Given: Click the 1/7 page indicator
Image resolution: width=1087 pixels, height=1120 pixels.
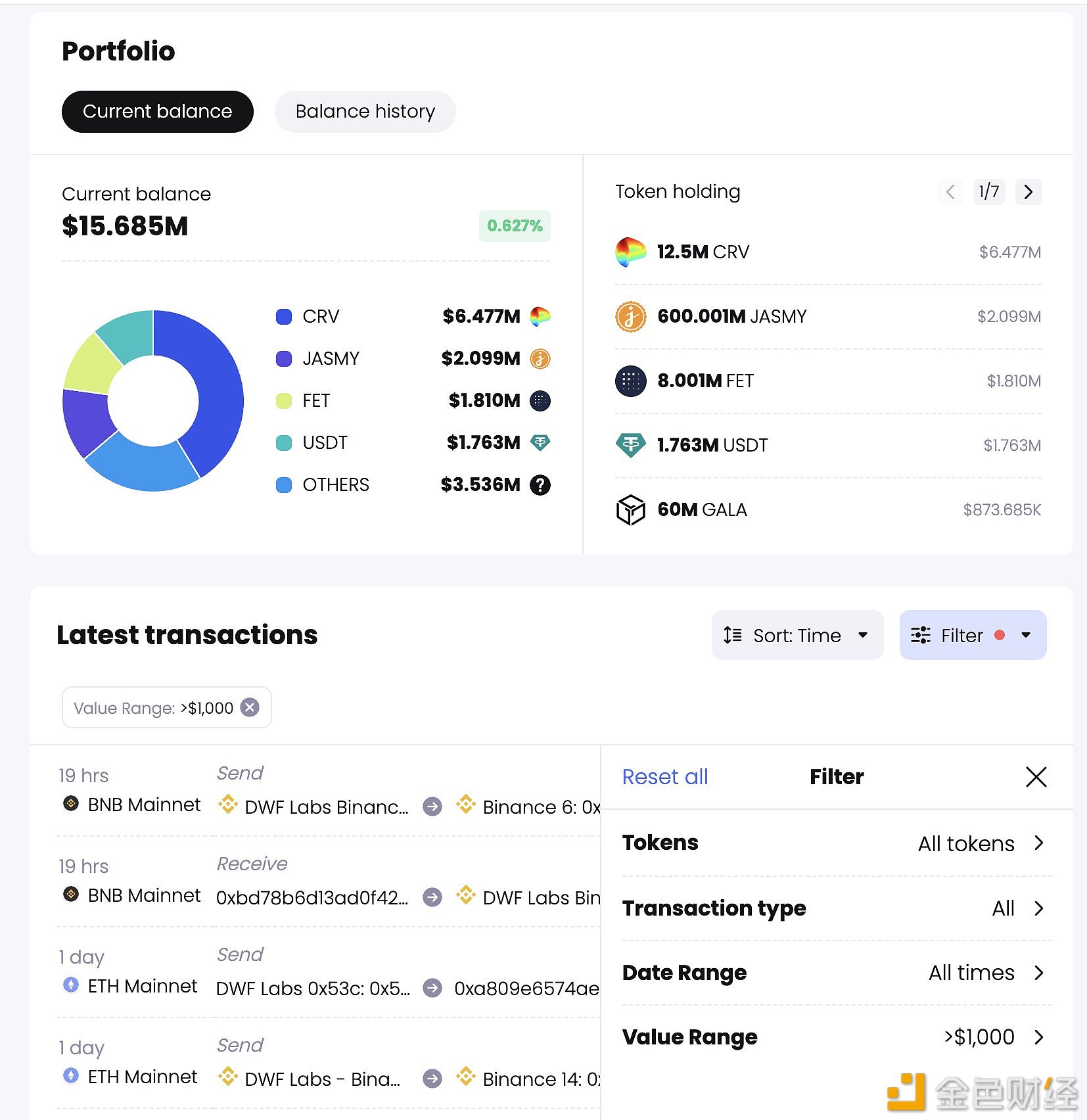Looking at the screenshot, I should point(989,192).
